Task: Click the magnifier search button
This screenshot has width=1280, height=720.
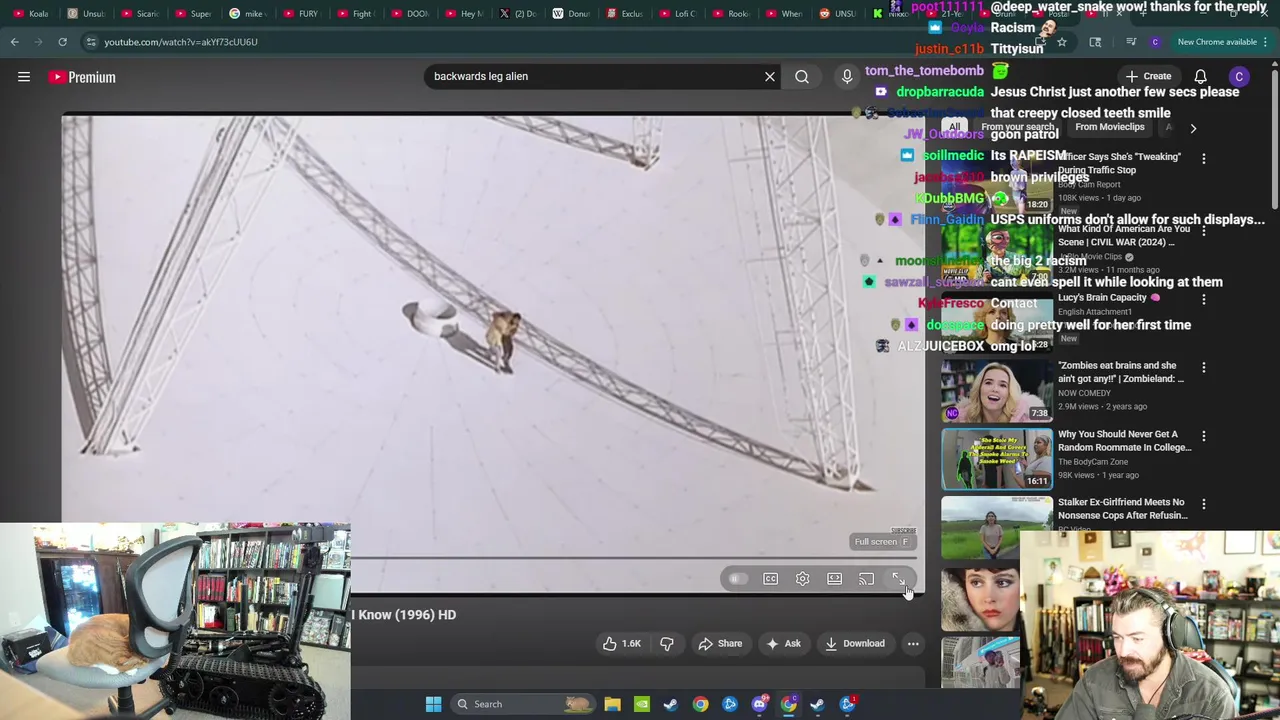Action: 802,76
